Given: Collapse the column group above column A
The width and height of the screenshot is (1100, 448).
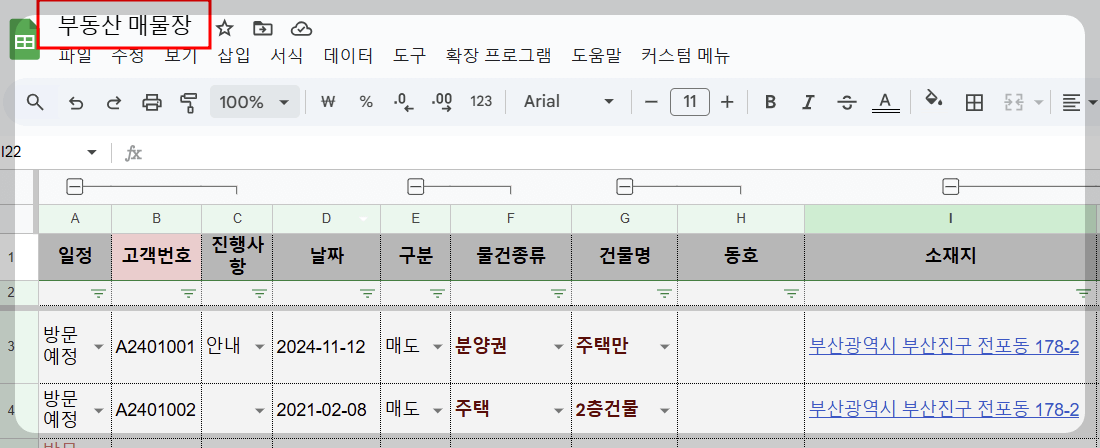Looking at the screenshot, I should (x=74, y=186).
